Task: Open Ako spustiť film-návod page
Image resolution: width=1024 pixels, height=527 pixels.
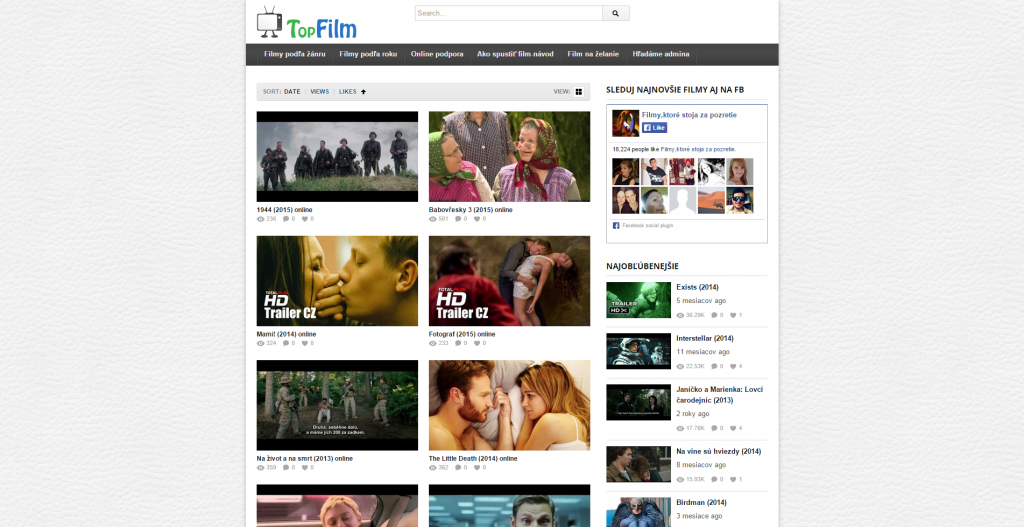Action: [x=515, y=54]
